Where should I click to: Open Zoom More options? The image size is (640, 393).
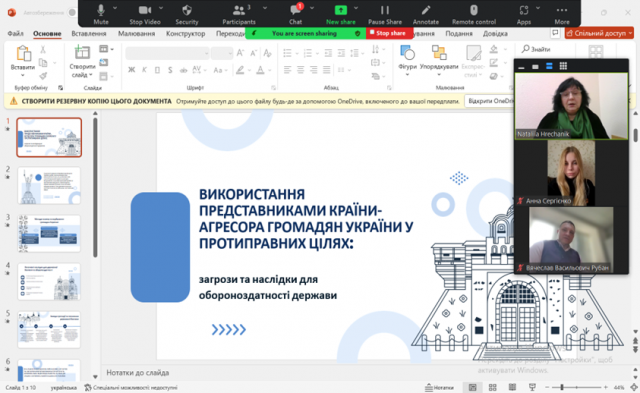(x=562, y=14)
